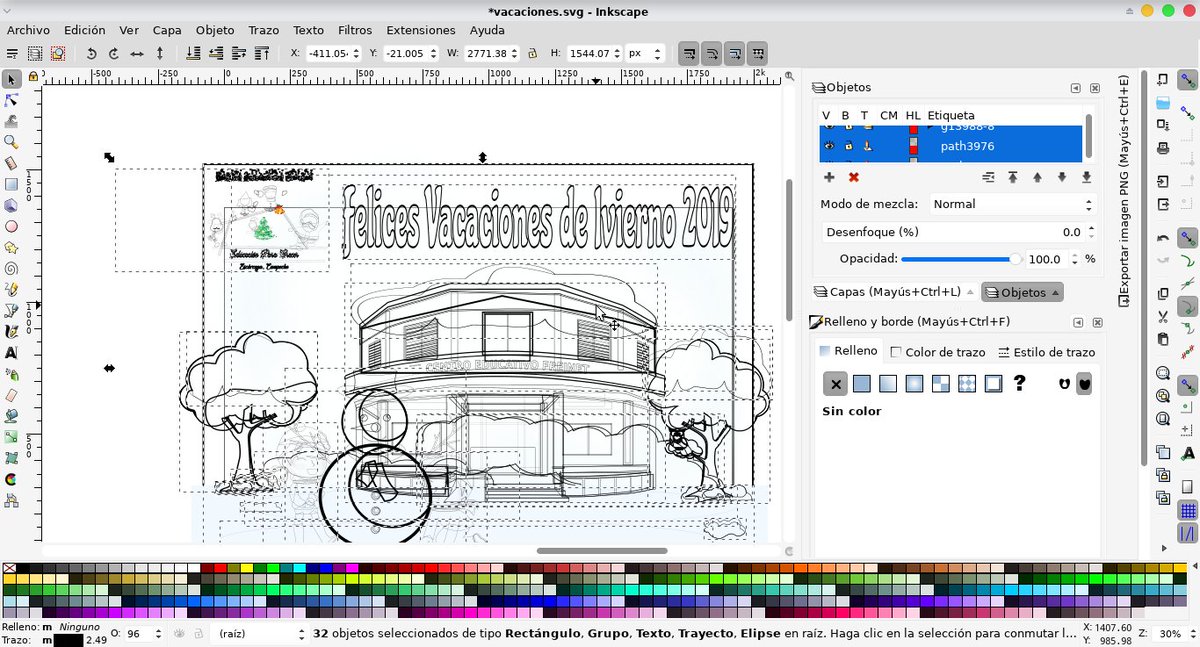Open the zoom drawing icon
Viewport: 1200px width, 647px height.
tap(1163, 394)
